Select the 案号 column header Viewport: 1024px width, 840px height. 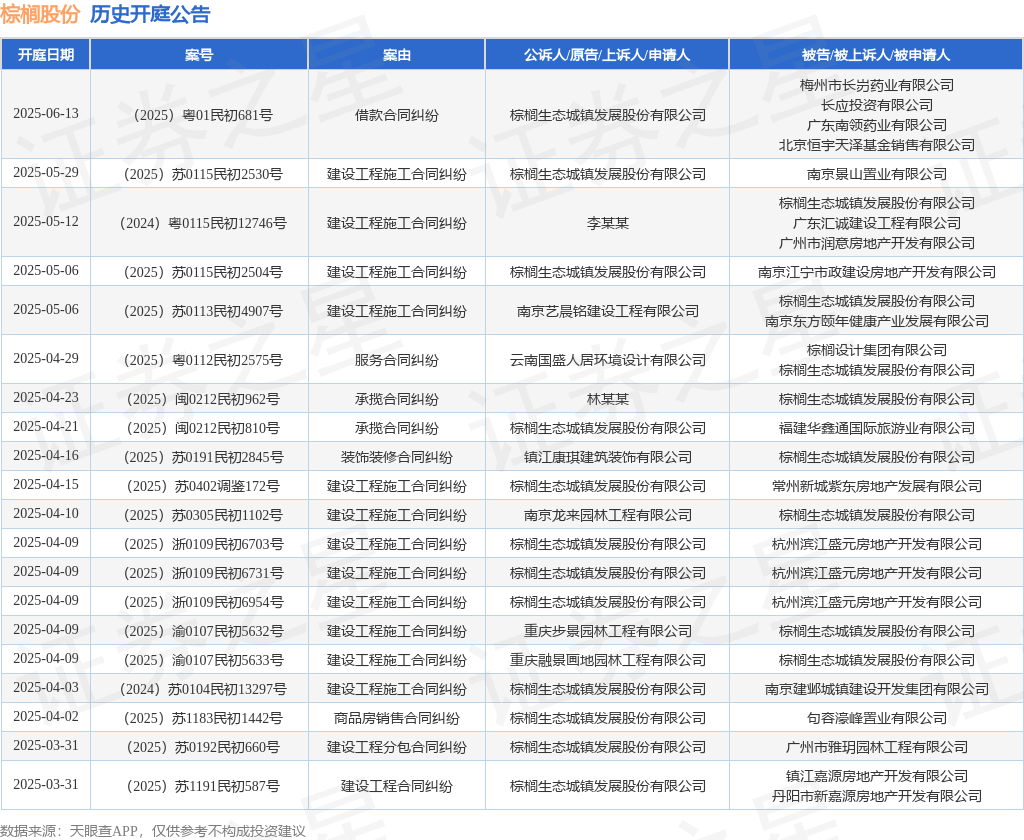point(199,55)
